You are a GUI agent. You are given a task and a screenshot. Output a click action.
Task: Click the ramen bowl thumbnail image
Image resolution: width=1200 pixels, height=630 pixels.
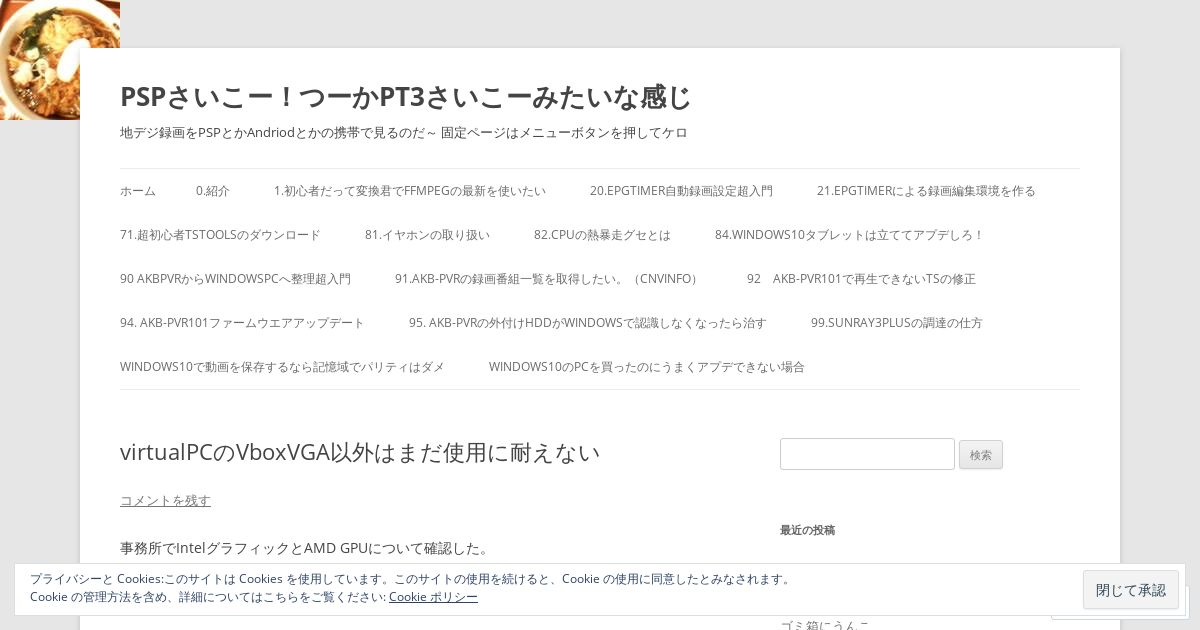coord(59,59)
